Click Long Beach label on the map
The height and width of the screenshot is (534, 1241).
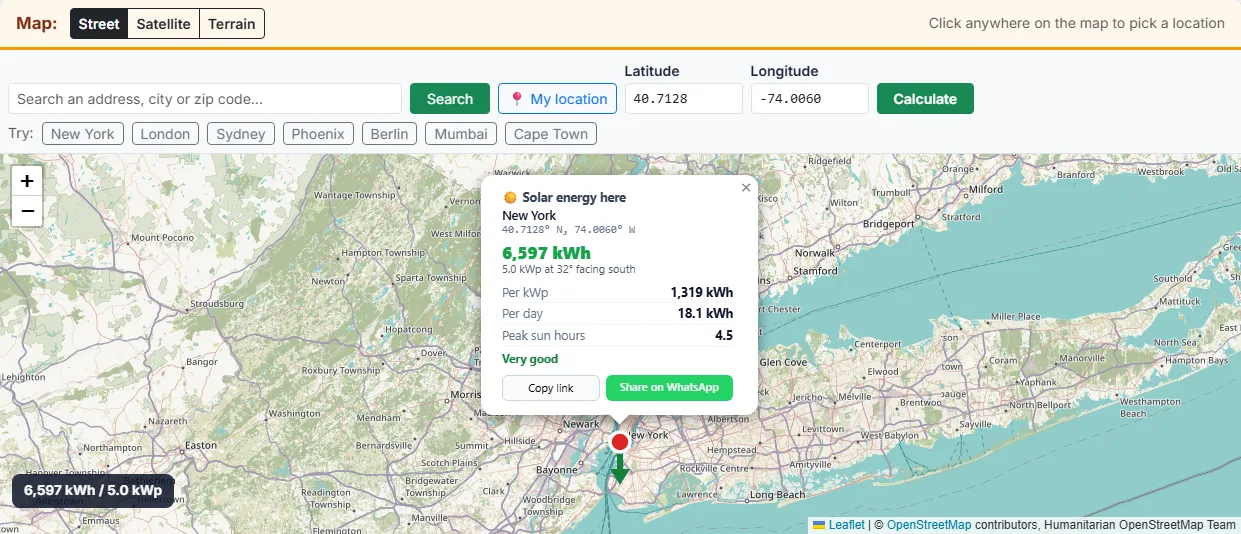click(777, 495)
